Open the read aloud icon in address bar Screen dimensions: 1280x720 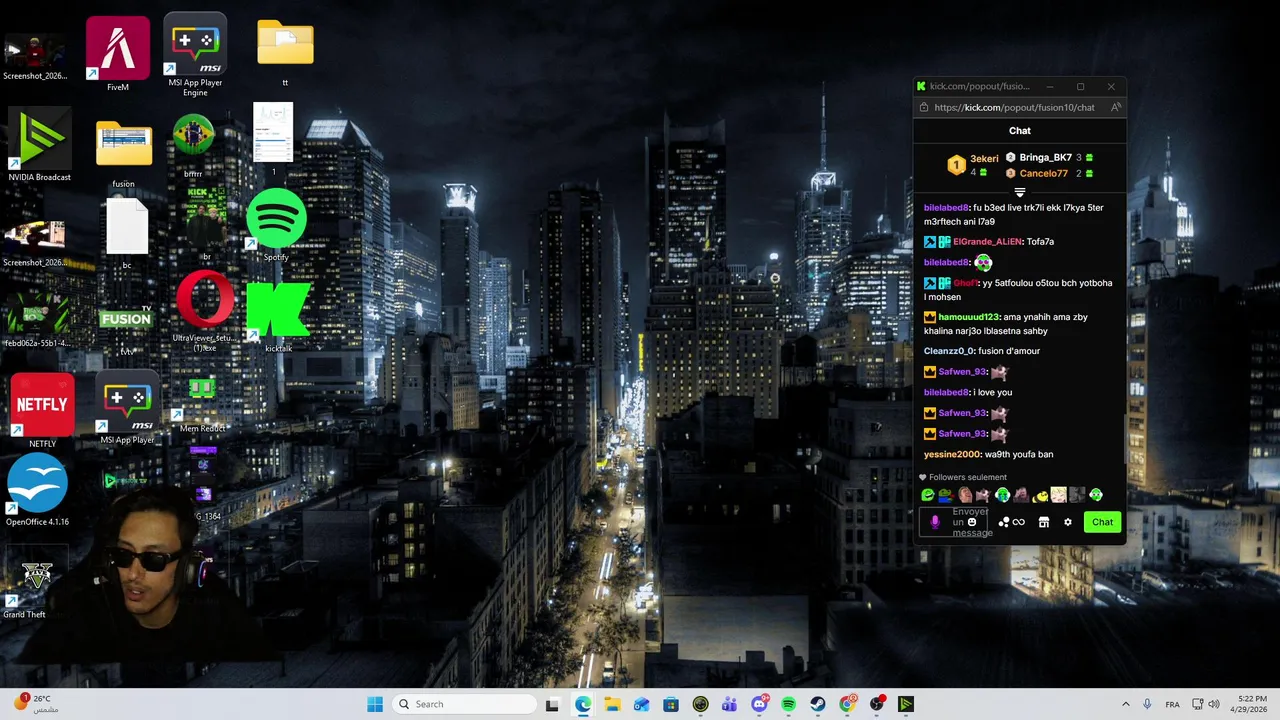click(1115, 107)
